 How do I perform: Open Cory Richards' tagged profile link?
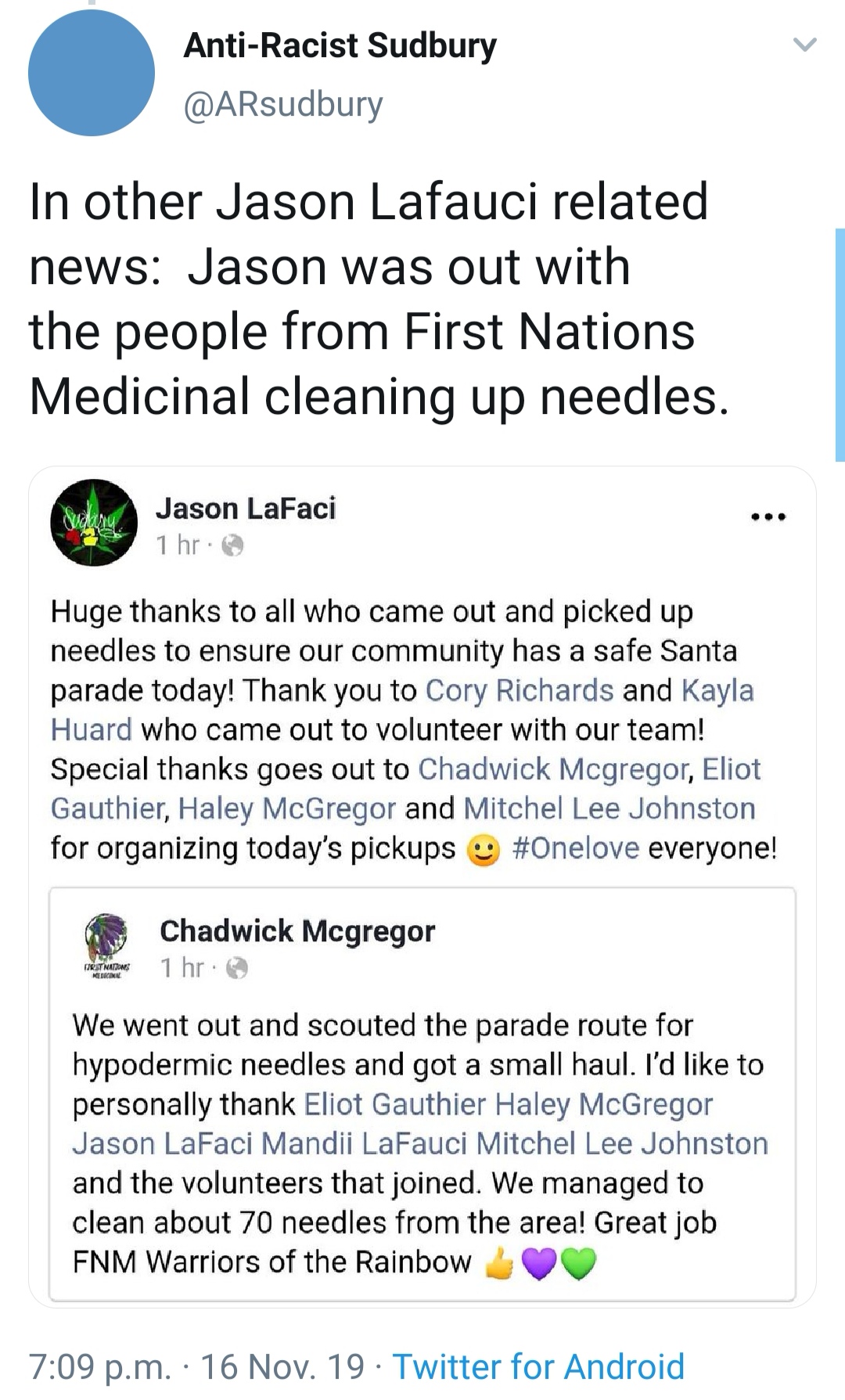(x=520, y=690)
